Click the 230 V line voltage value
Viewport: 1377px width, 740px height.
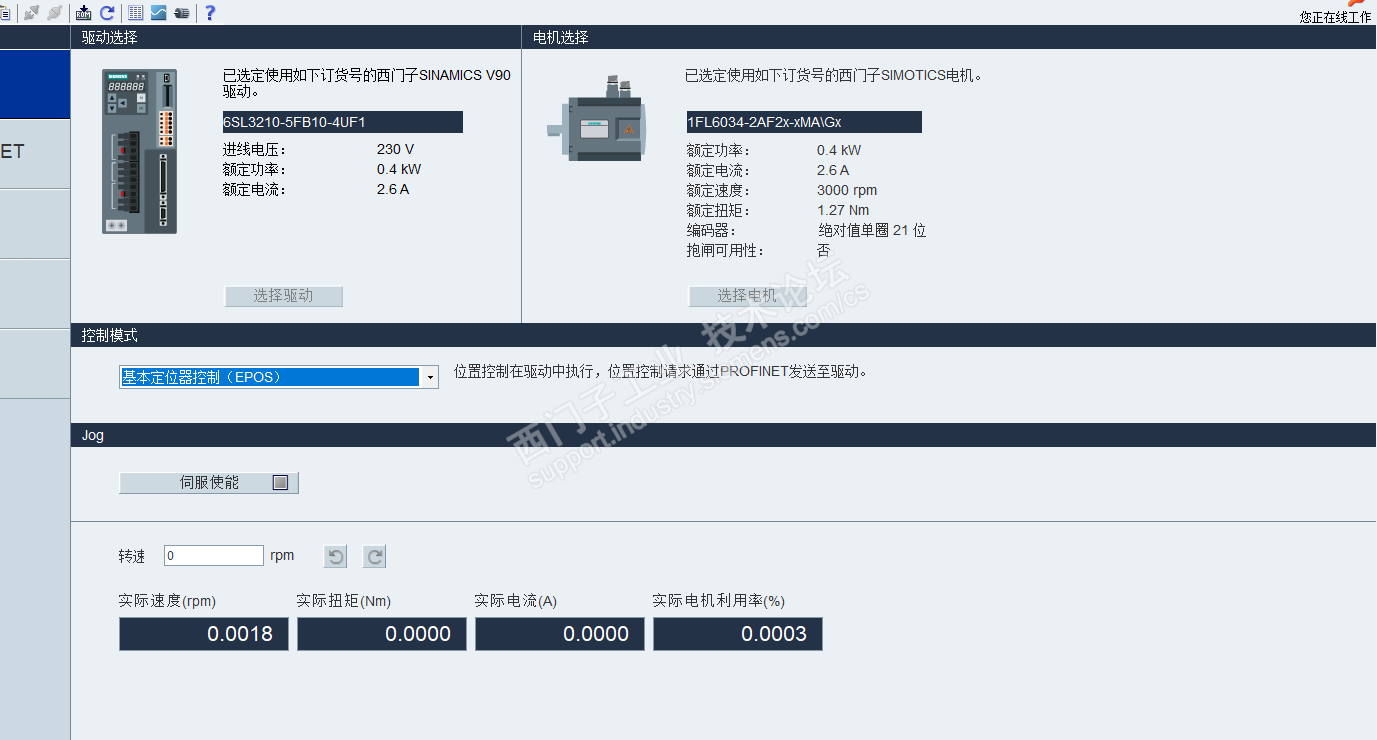[x=396, y=150]
